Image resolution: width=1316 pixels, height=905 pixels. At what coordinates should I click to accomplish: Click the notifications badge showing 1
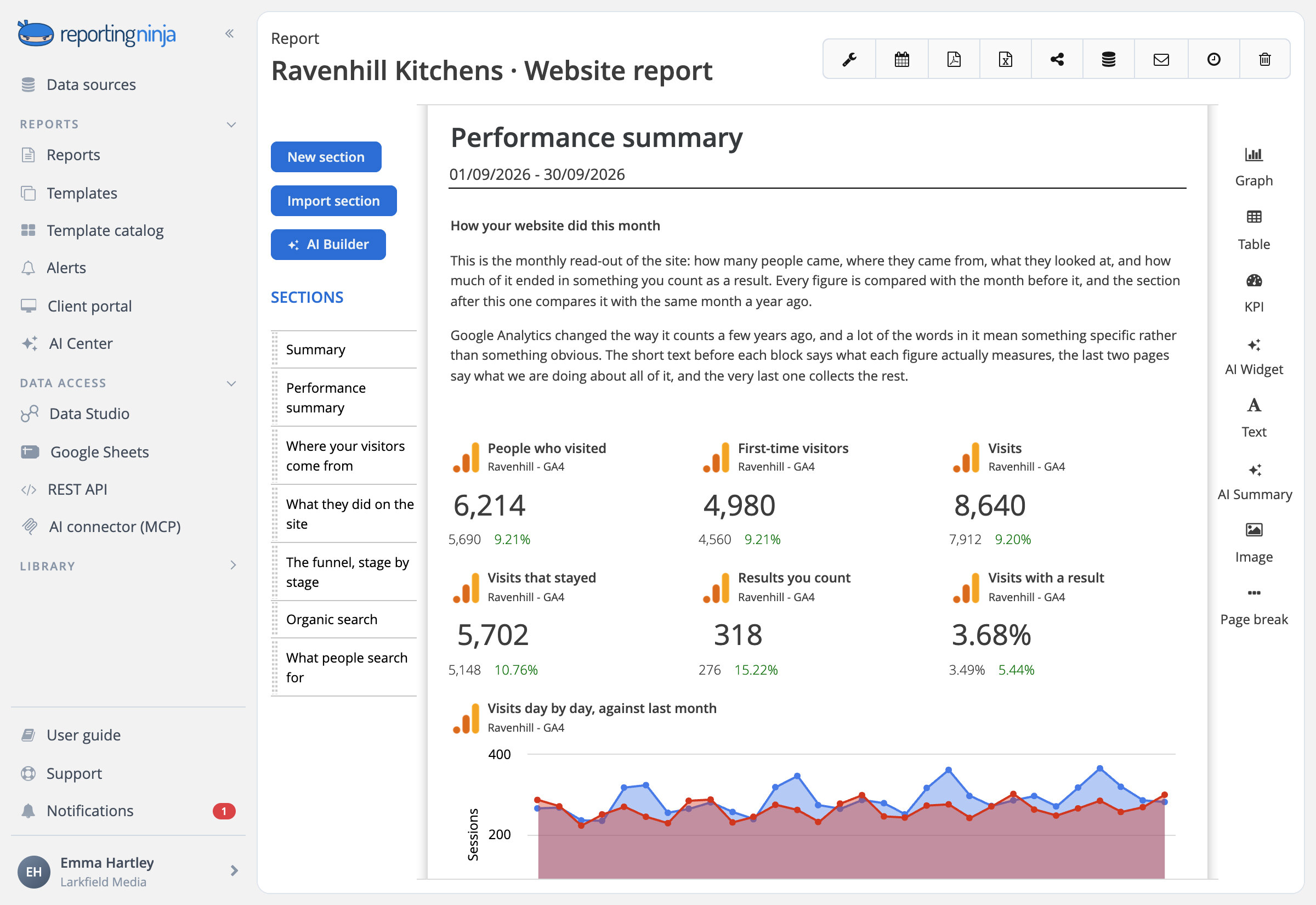224,811
